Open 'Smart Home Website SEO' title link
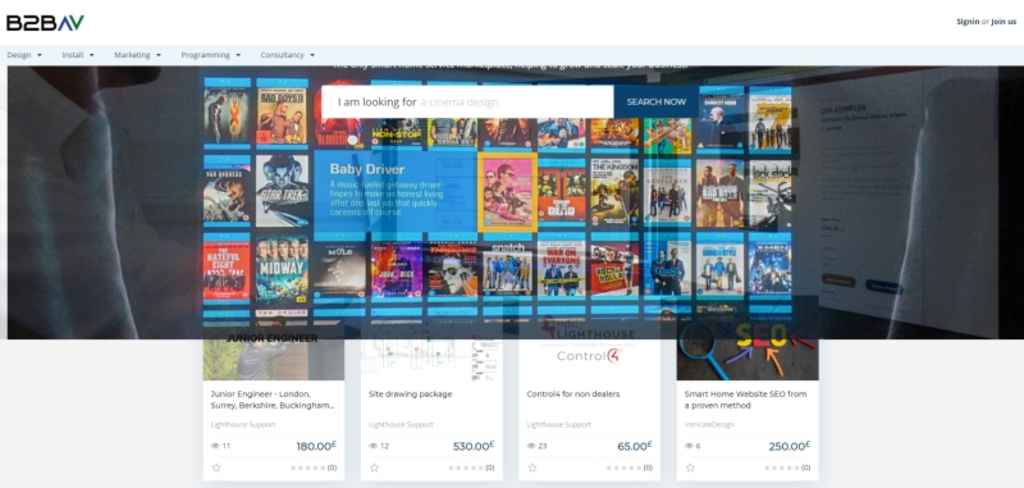Viewport: 1024px width, 488px height. pos(746,400)
